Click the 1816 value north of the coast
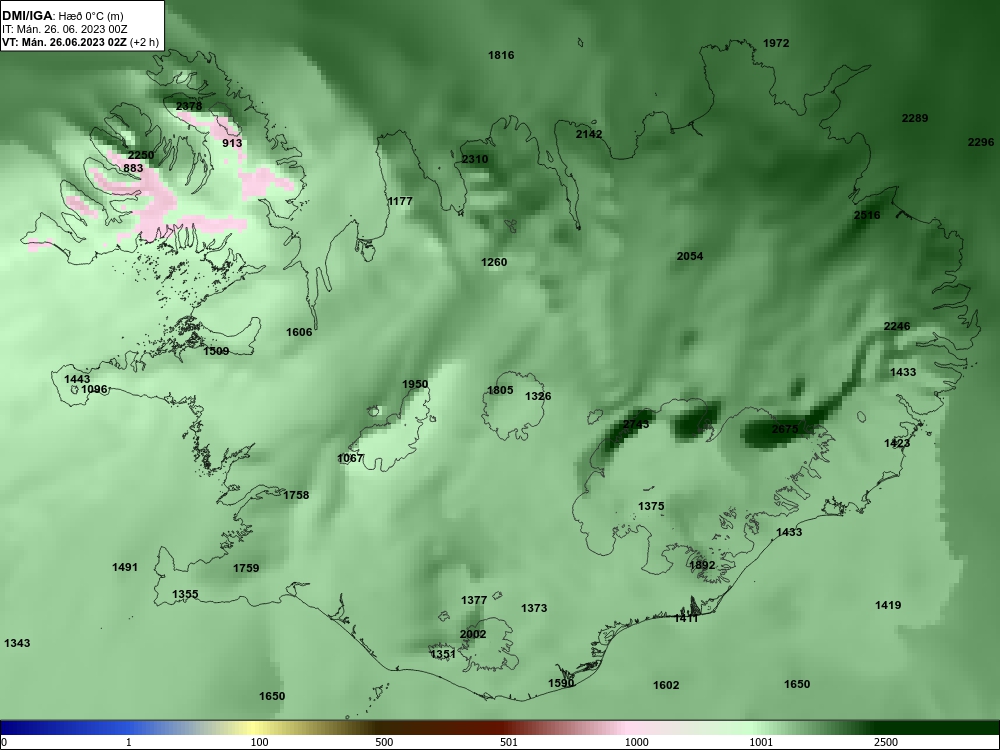 tap(501, 55)
